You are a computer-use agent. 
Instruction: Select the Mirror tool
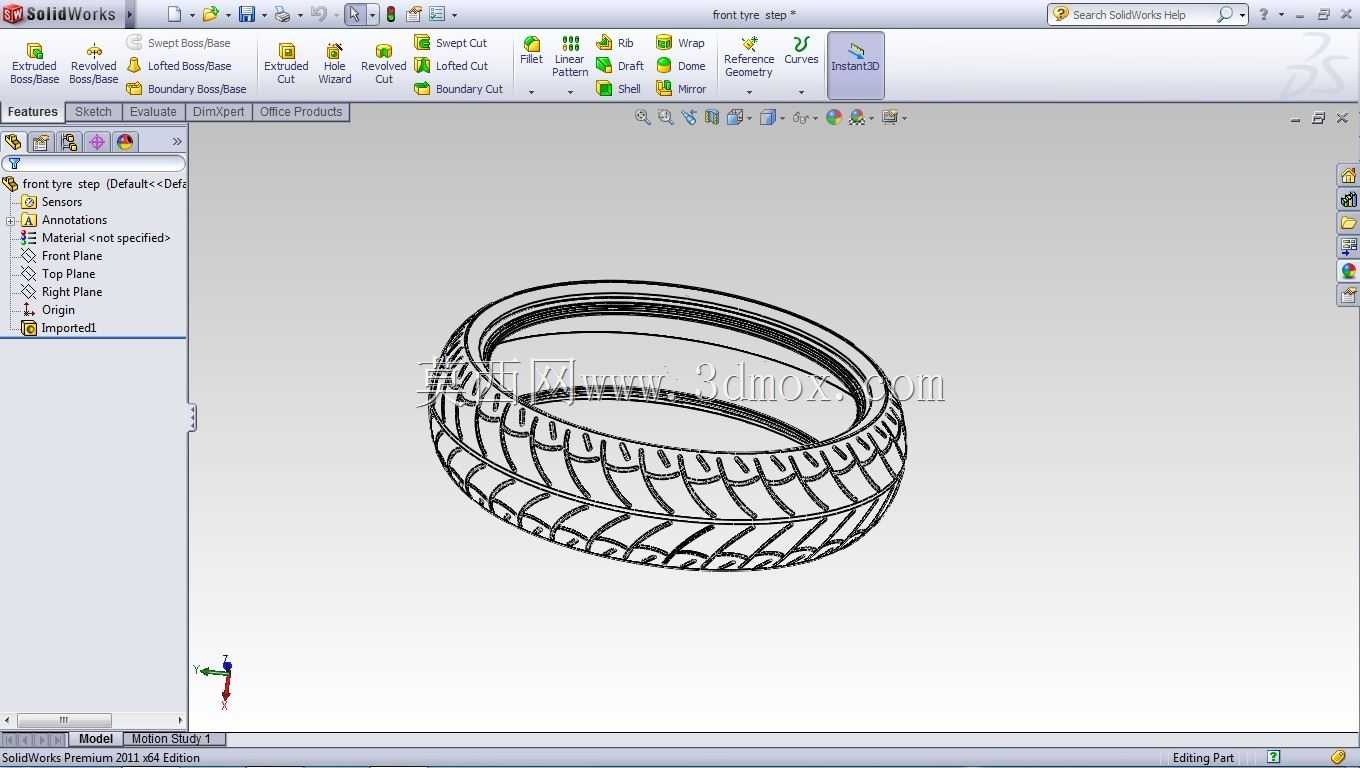[681, 89]
